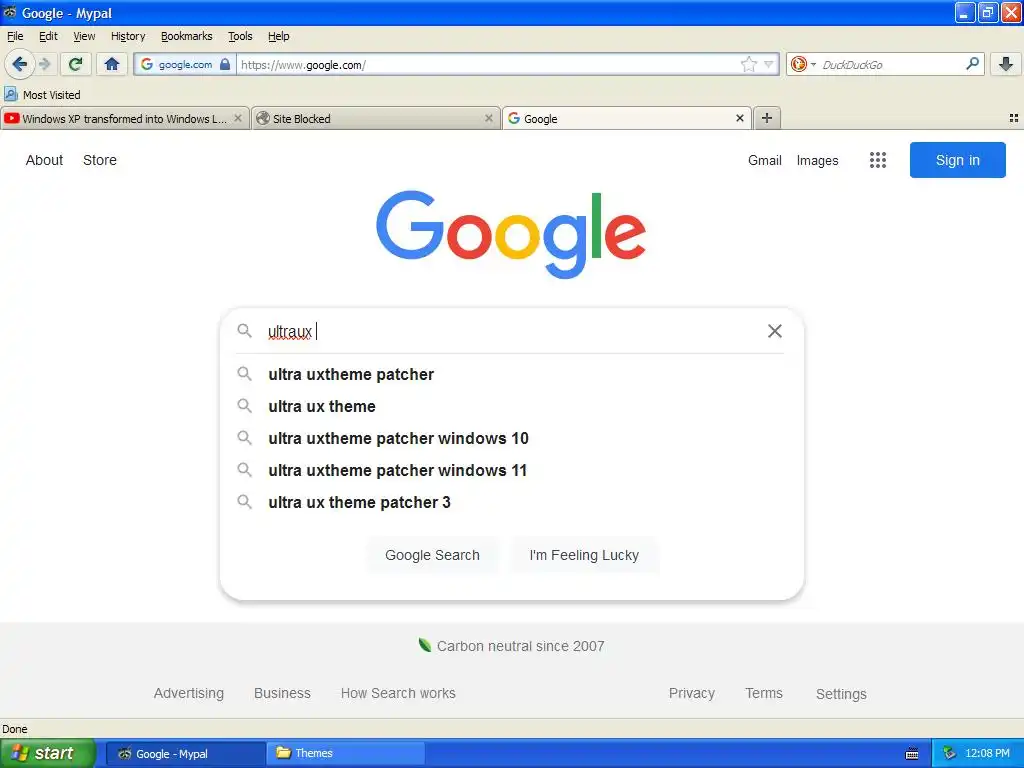1024x768 pixels.
Task: Click the system tray safely remove icon
Action: coord(949,753)
